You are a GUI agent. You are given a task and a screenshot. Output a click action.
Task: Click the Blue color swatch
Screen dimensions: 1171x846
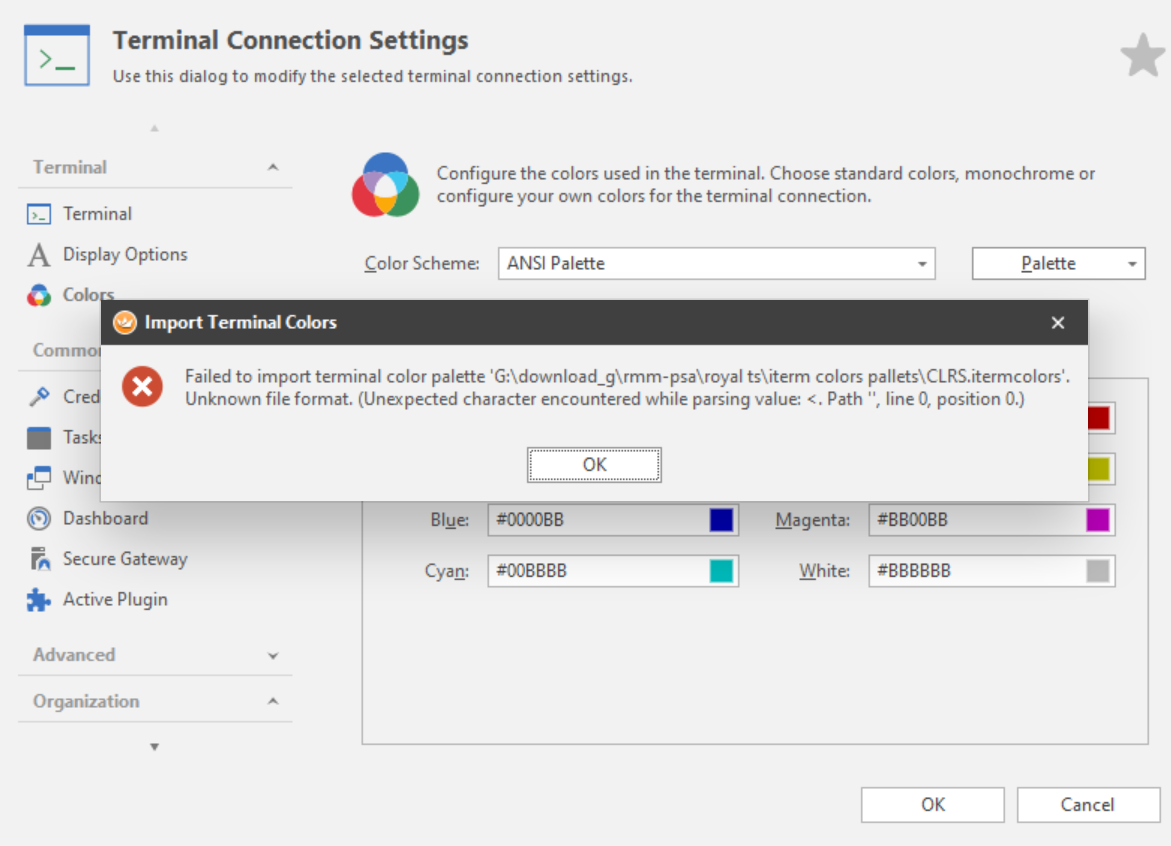click(721, 520)
